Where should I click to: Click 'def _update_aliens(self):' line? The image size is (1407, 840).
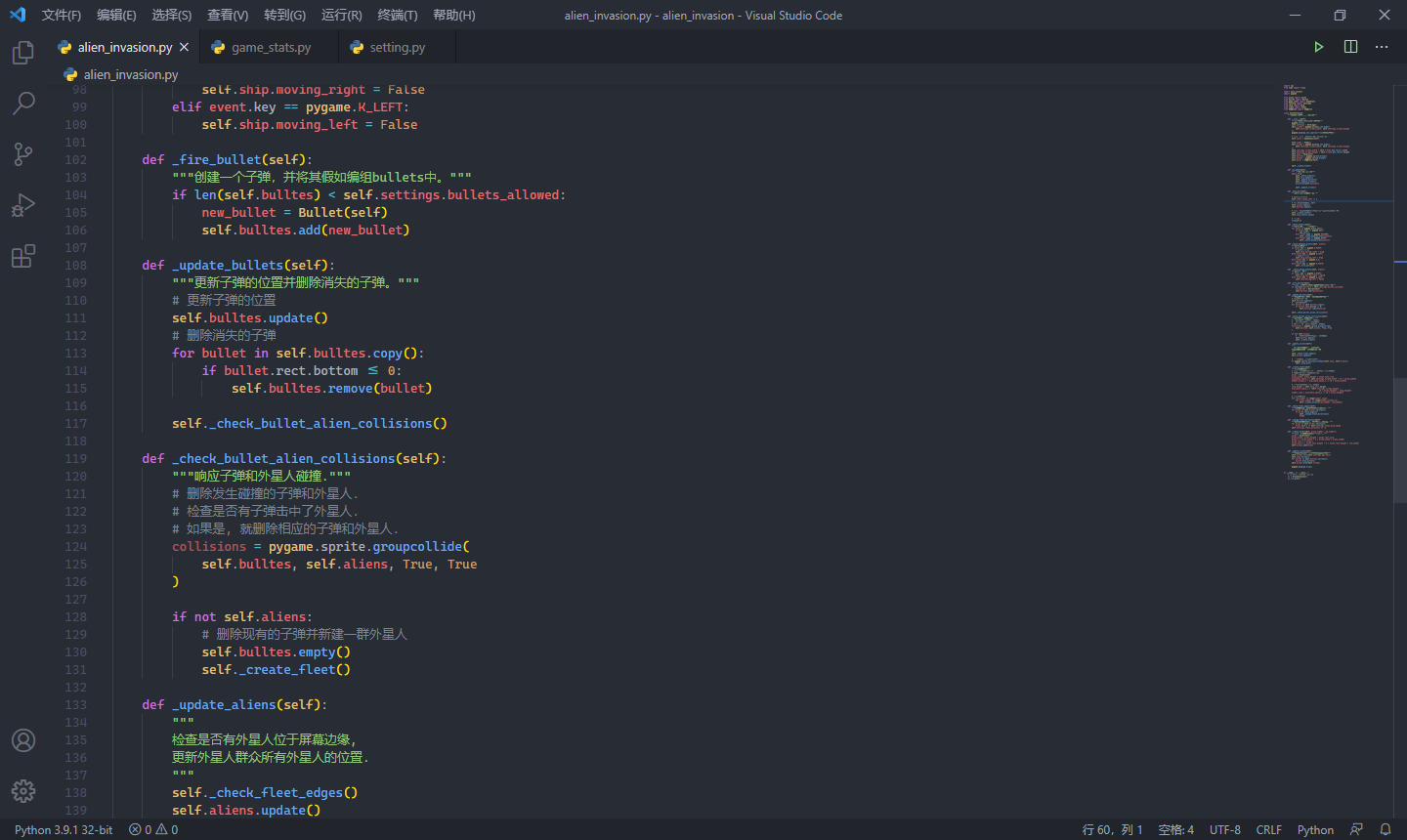tap(234, 704)
